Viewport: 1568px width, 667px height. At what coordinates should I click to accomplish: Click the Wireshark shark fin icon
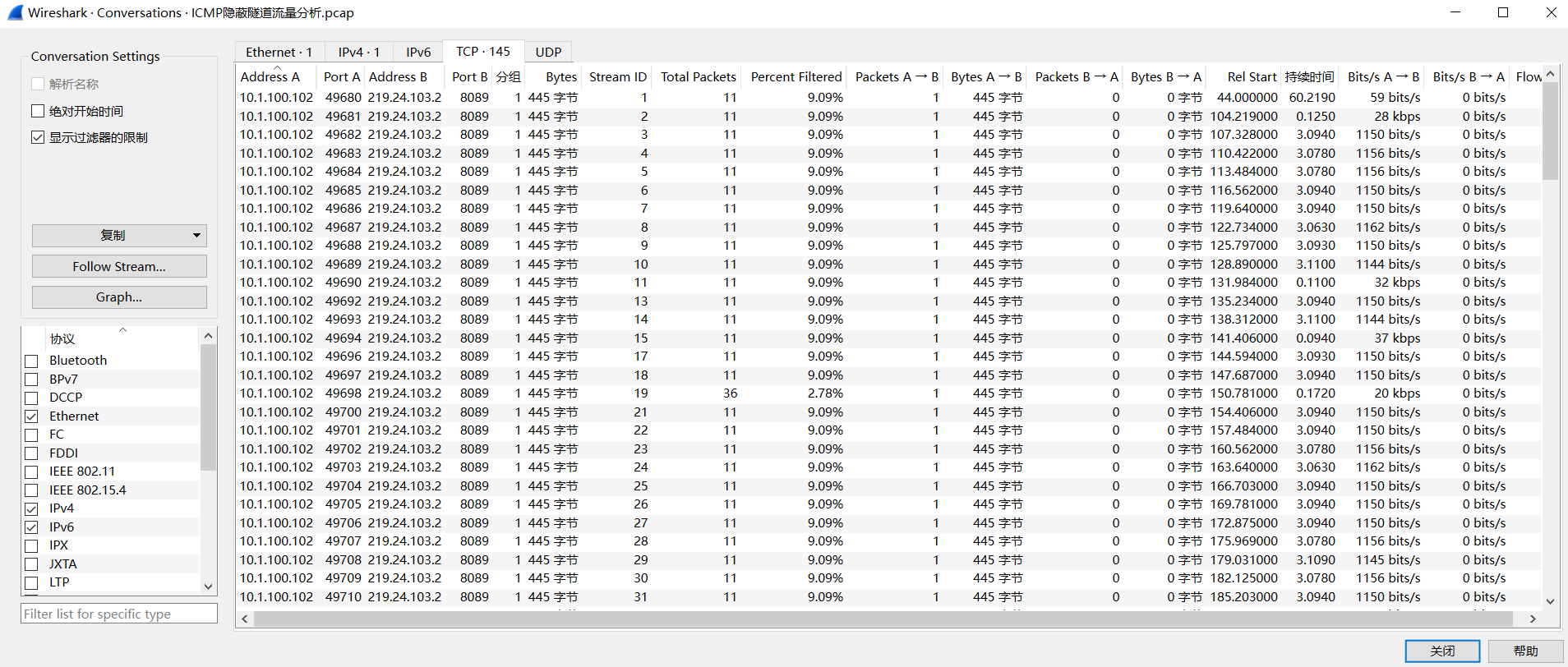15,12
